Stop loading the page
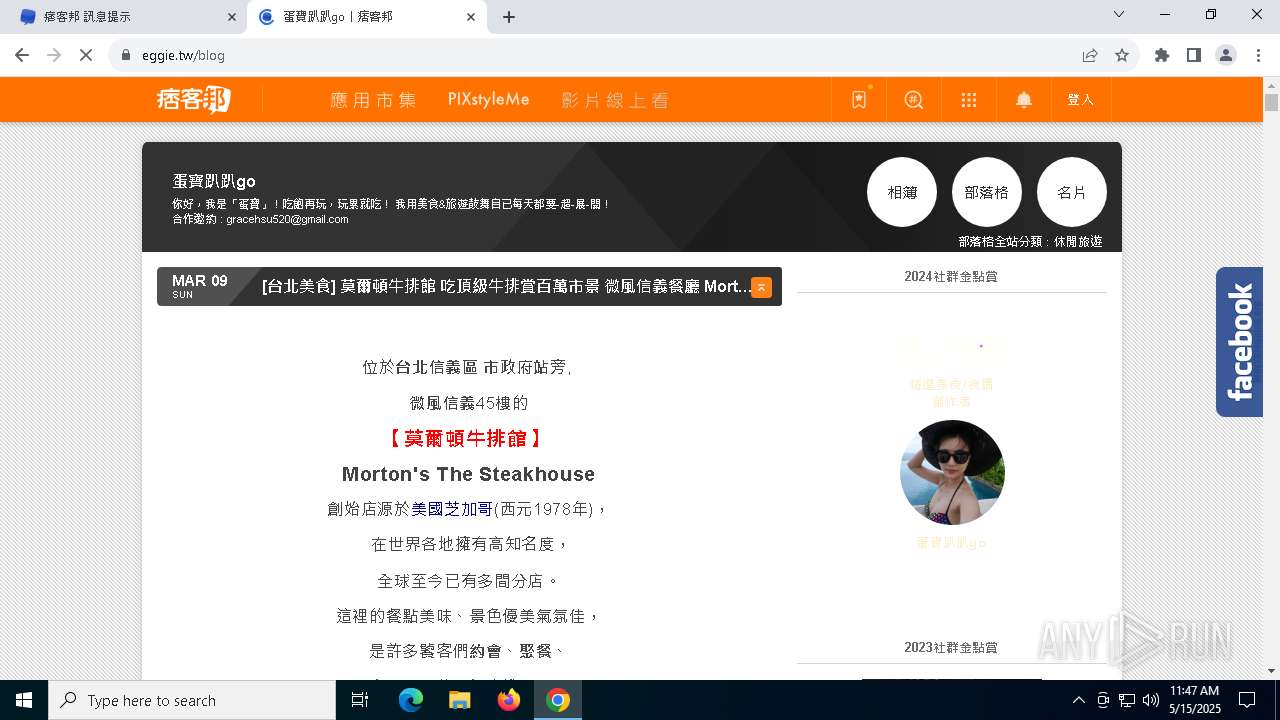Viewport: 1280px width, 720px height. point(86,55)
